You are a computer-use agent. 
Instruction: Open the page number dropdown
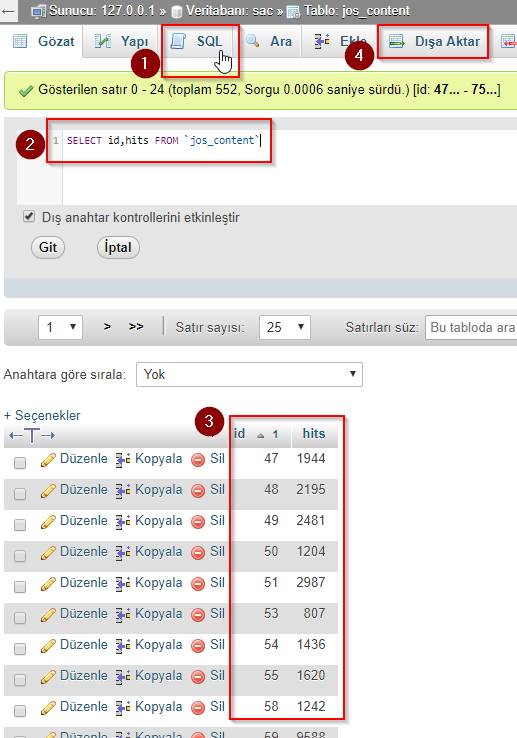(x=60, y=327)
